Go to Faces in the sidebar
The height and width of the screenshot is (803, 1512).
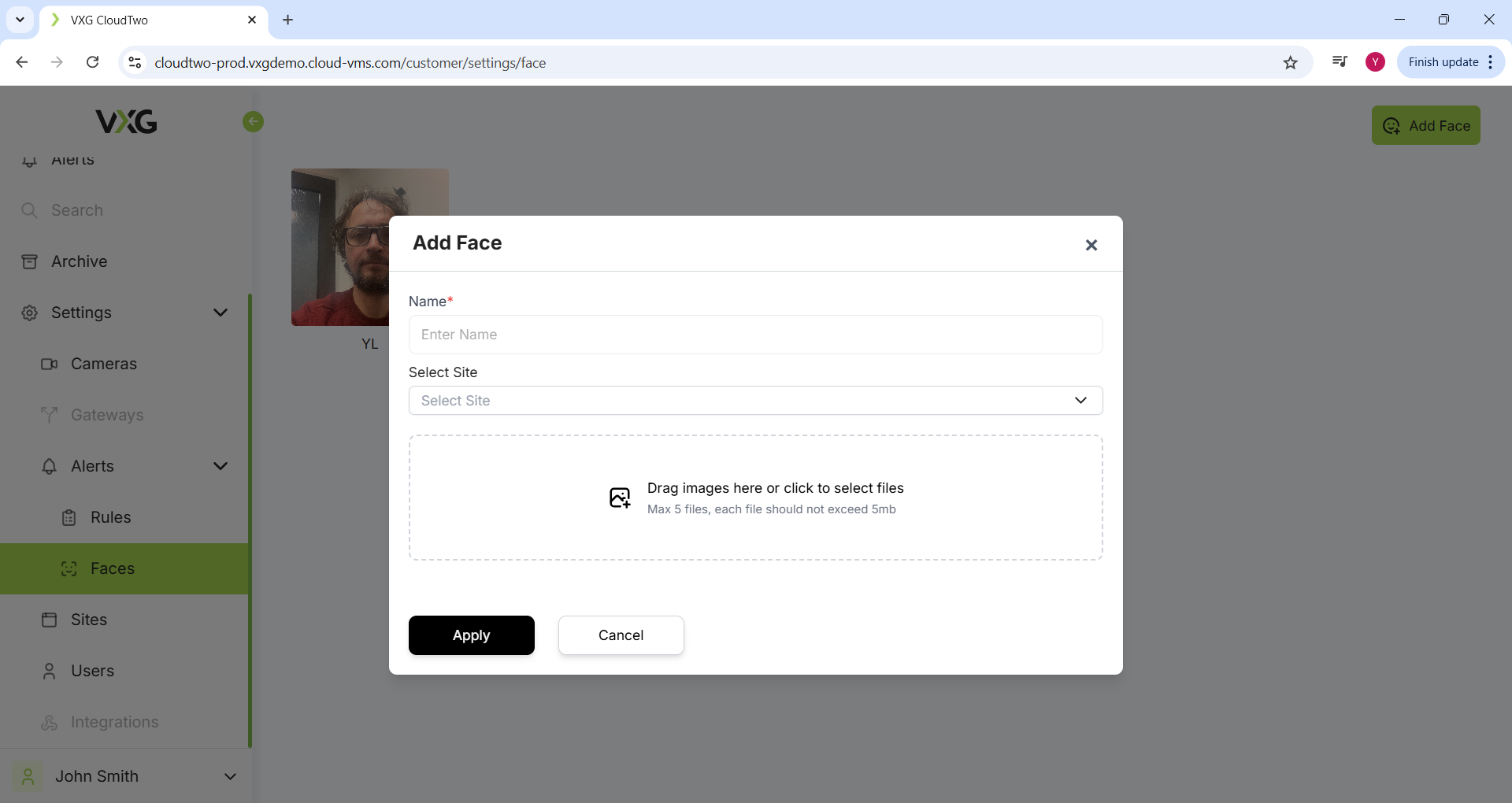[112, 568]
